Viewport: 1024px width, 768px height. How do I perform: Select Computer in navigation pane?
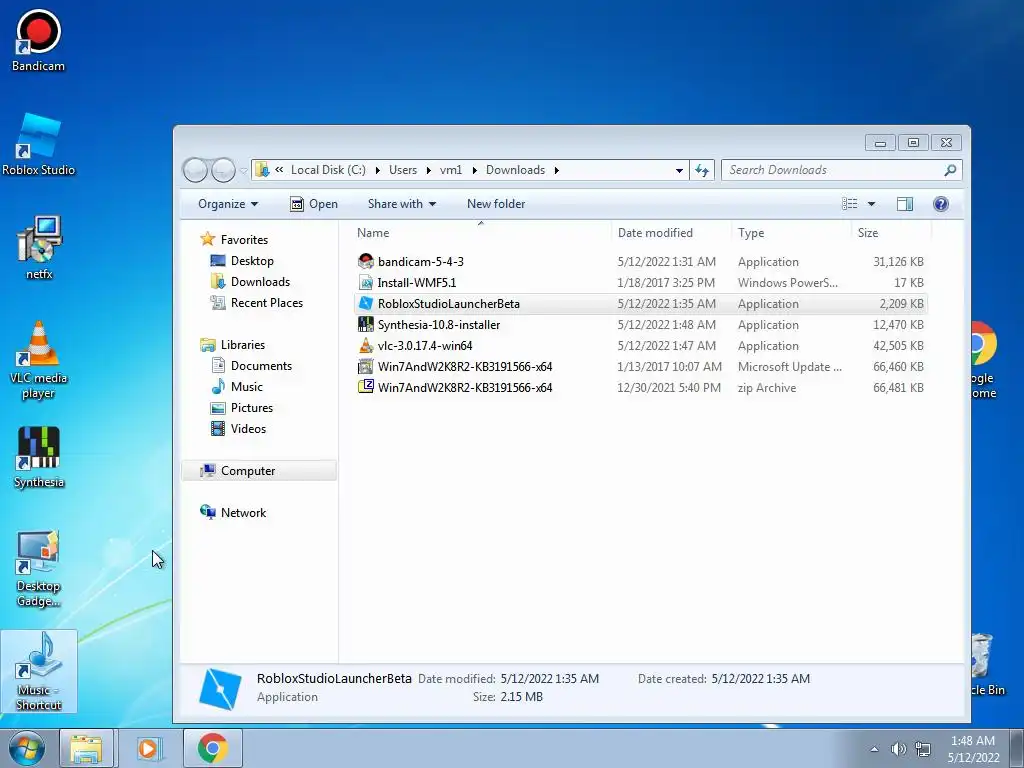(x=259, y=471)
